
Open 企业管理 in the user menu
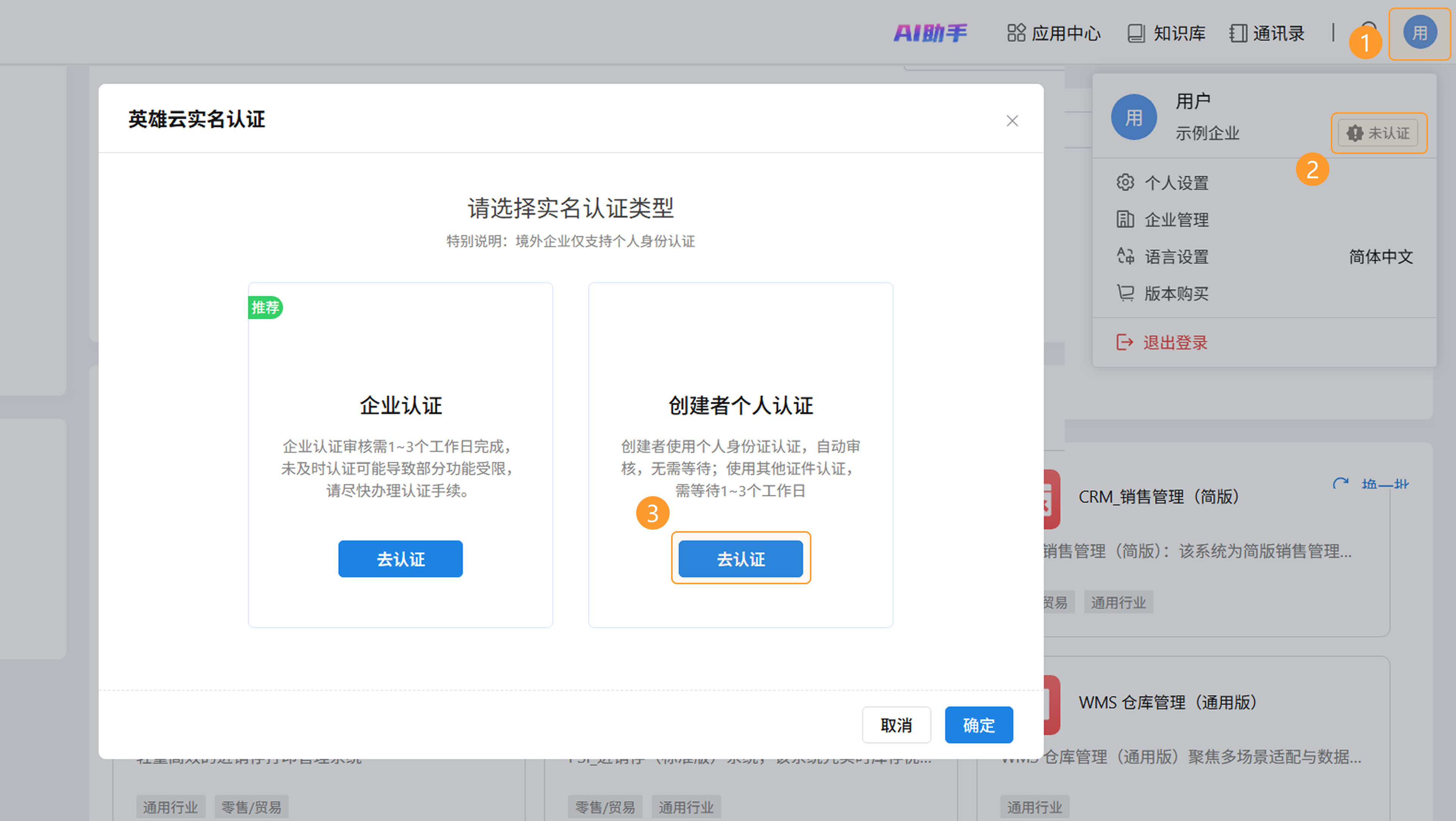[1176, 219]
